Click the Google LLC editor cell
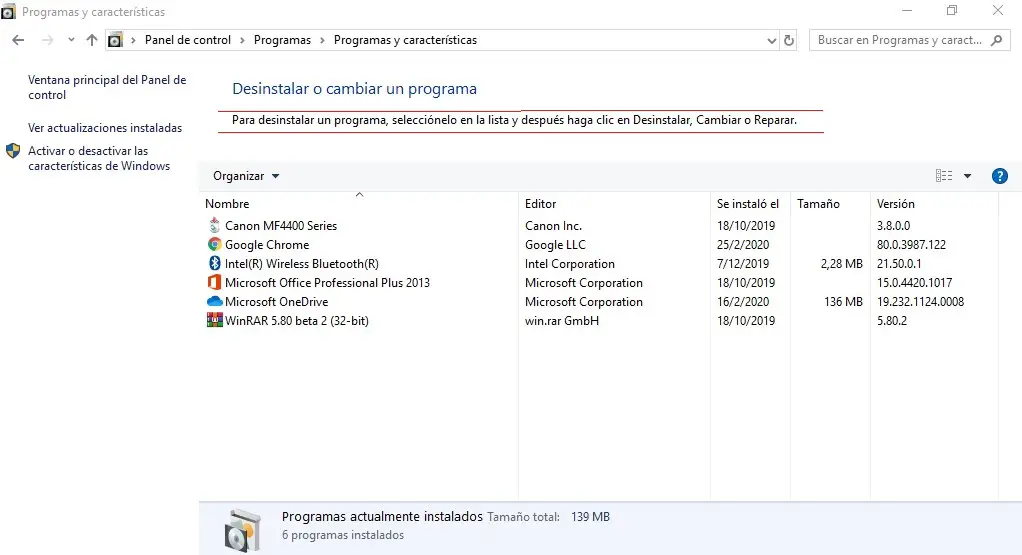1022x555 pixels. coord(555,244)
